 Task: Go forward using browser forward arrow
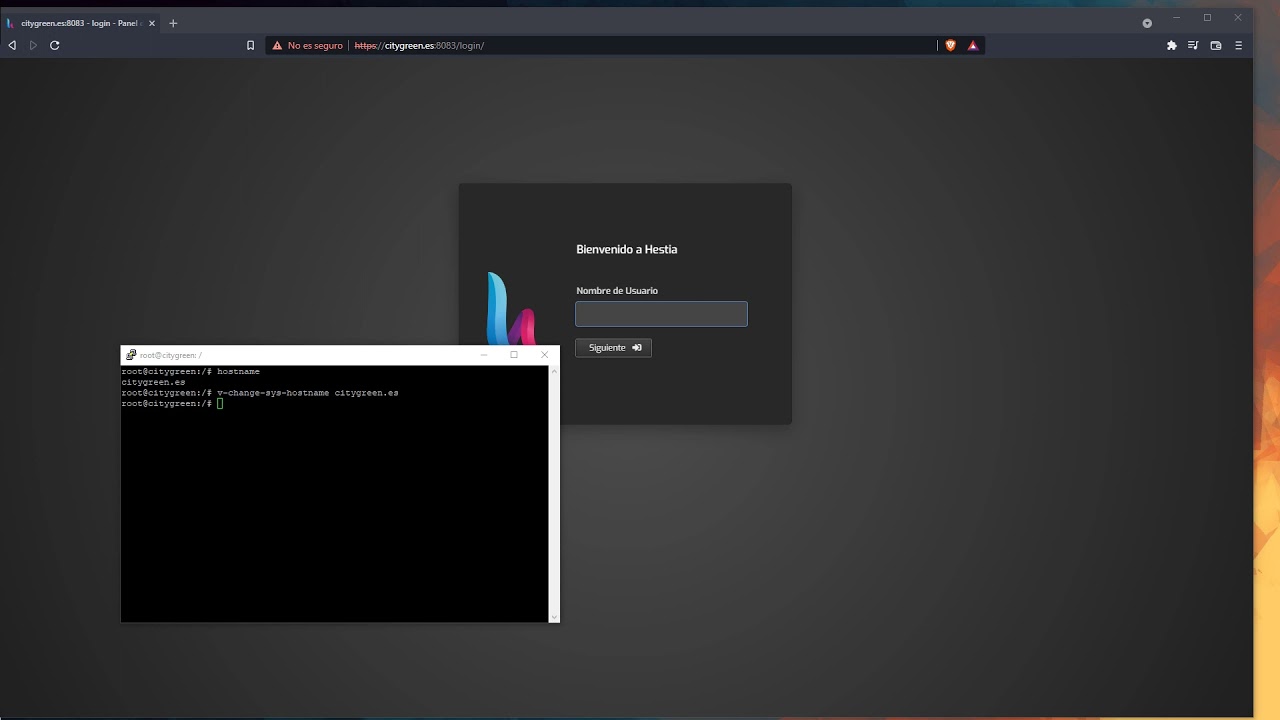(x=33, y=45)
